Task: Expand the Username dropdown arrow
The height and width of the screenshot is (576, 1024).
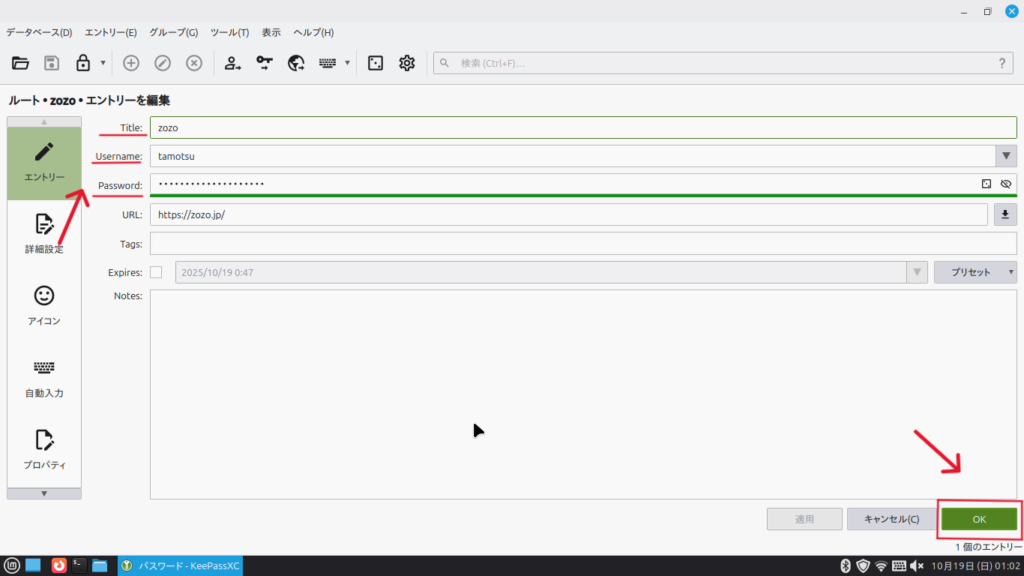Action: point(1006,156)
